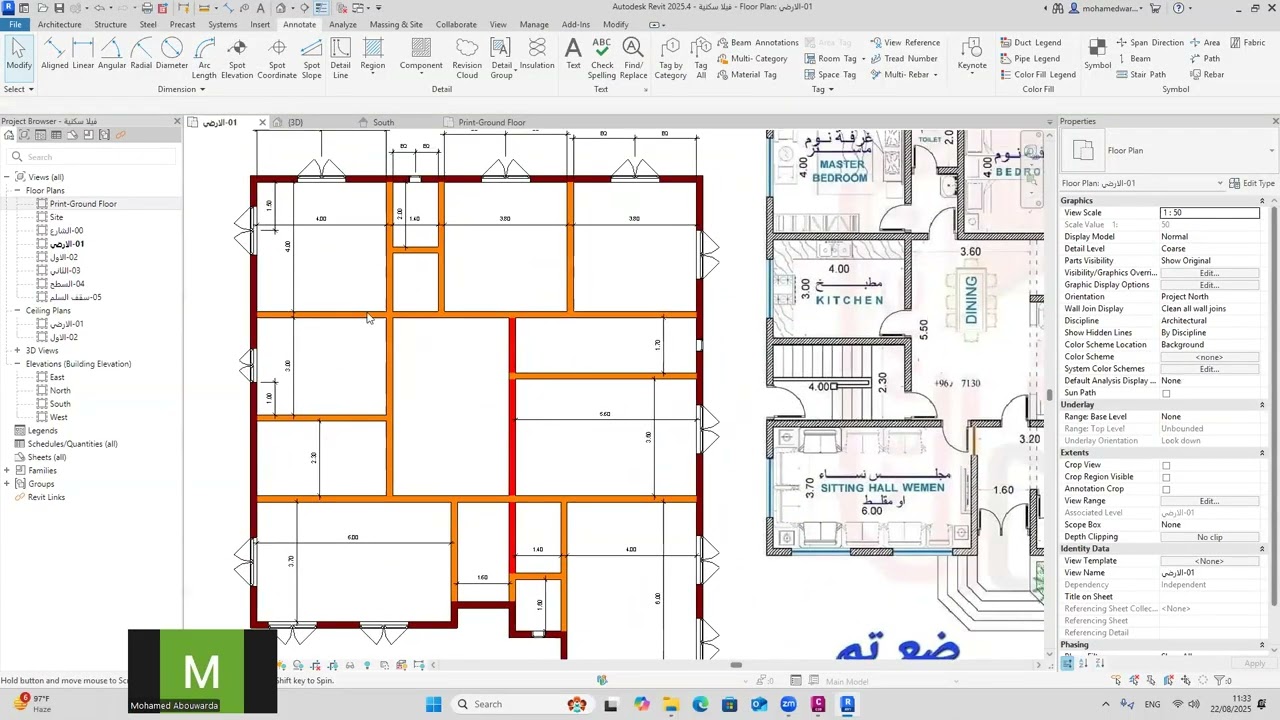
Task: Save the project from the quick access toolbar
Action: pyautogui.click(x=58, y=8)
